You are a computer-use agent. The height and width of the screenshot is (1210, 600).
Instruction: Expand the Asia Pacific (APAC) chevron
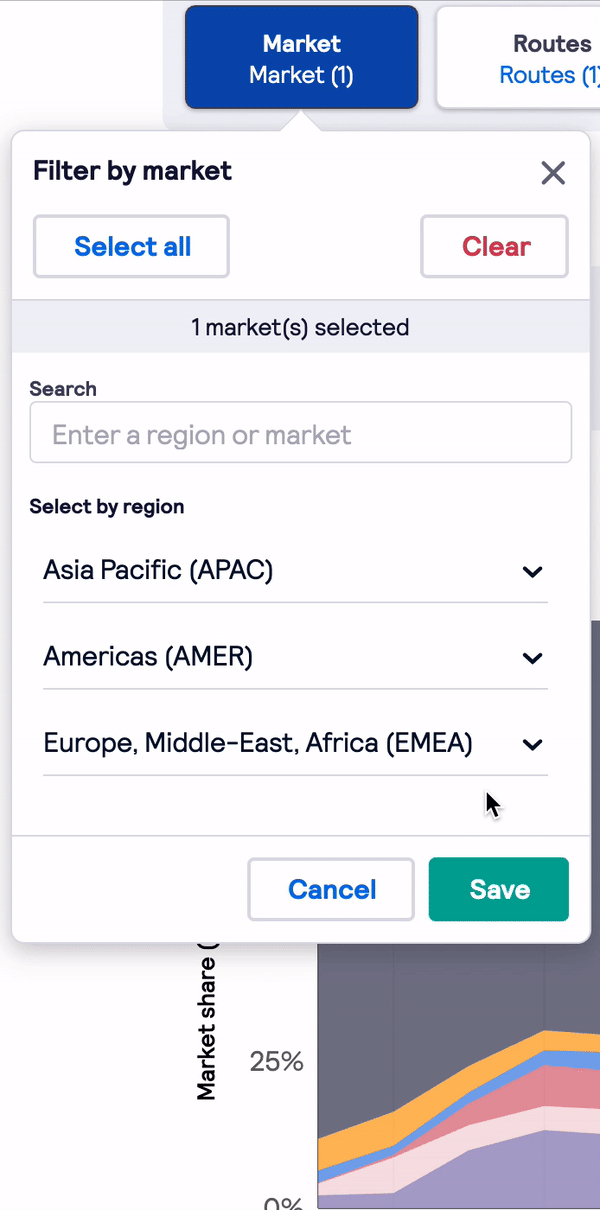tap(533, 572)
